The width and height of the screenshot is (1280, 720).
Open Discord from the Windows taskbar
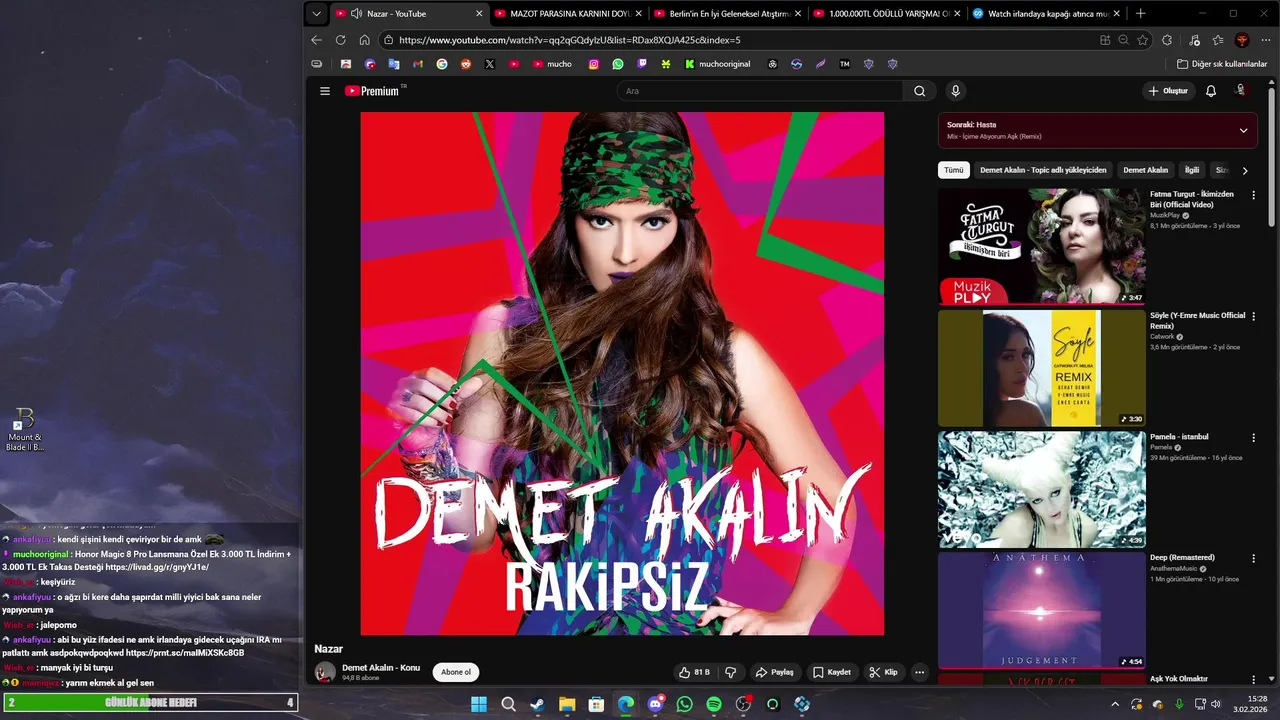655,704
